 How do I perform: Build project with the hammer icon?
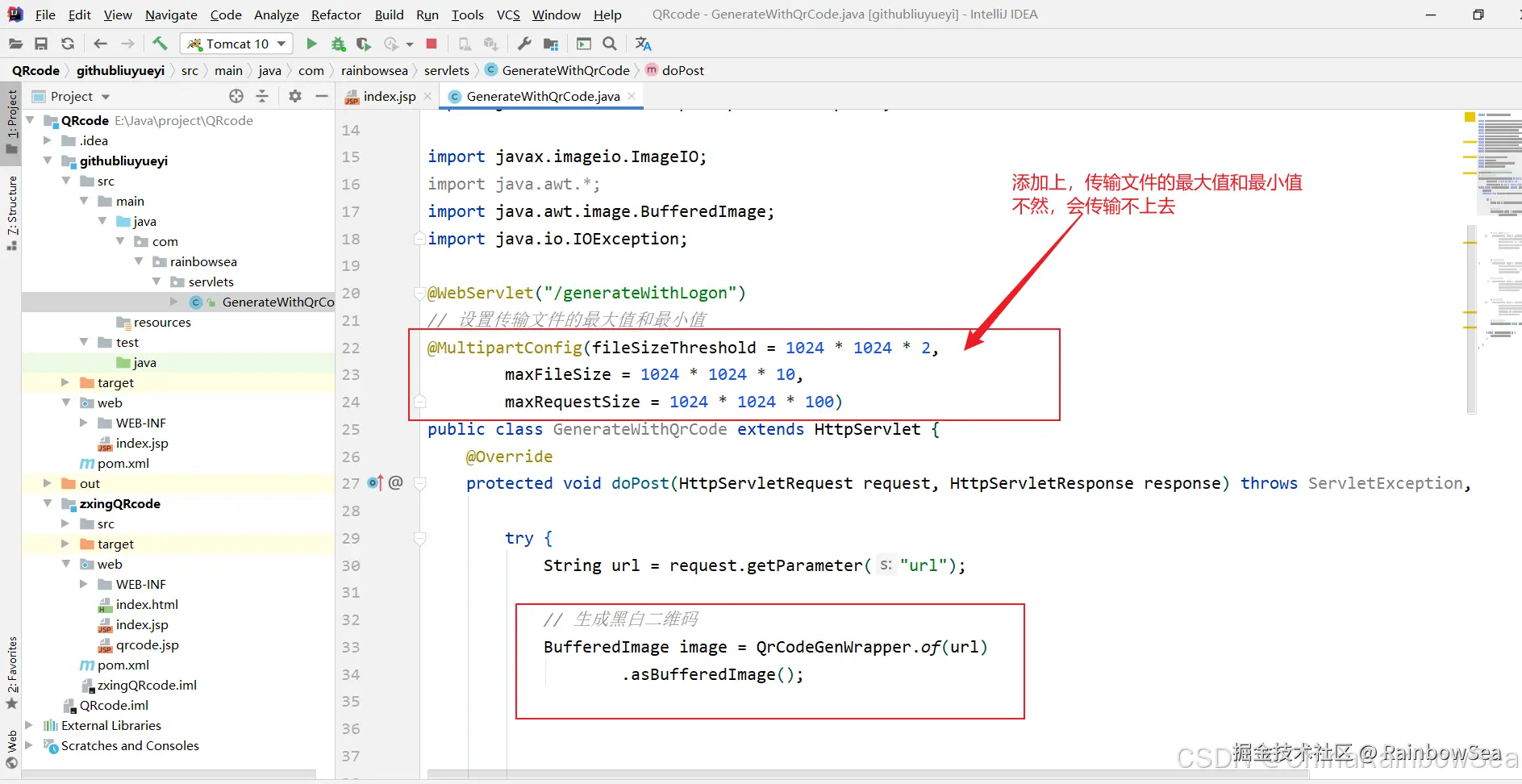160,44
